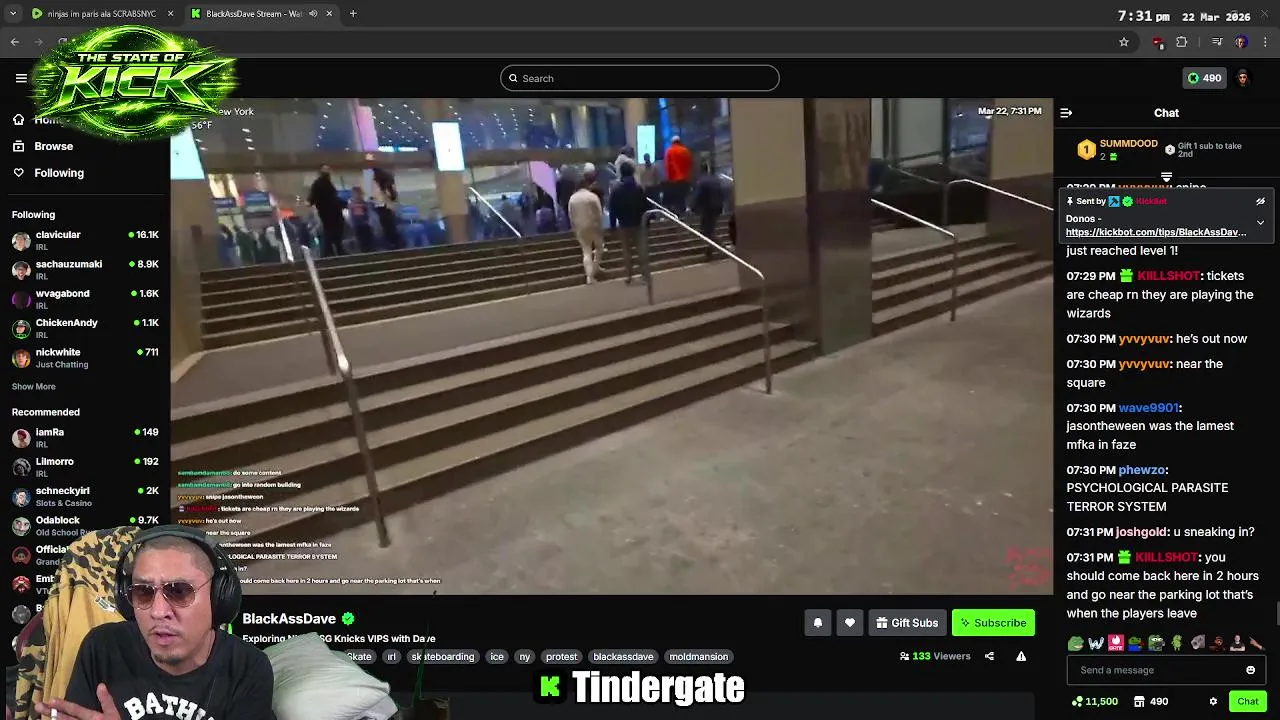Focus the Kick search box
This screenshot has width=1280, height=720.
640,78
